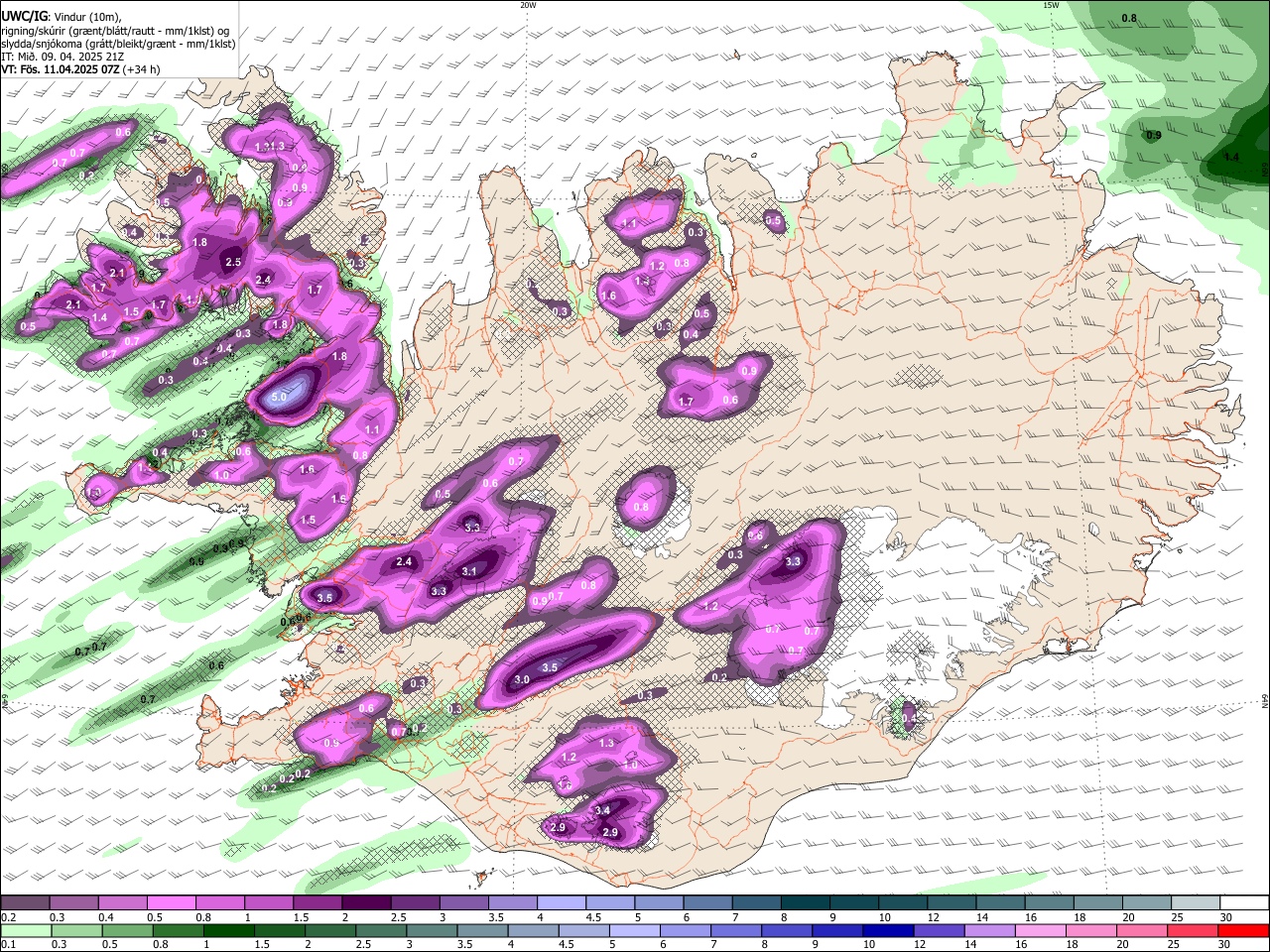Click the 15W longitude label
This screenshot has width=1270, height=952.
pyautogui.click(x=1051, y=5)
